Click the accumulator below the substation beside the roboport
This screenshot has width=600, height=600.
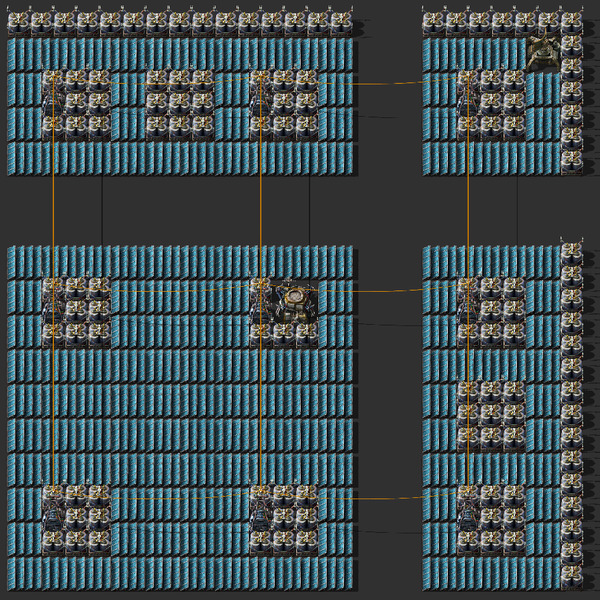[261, 334]
